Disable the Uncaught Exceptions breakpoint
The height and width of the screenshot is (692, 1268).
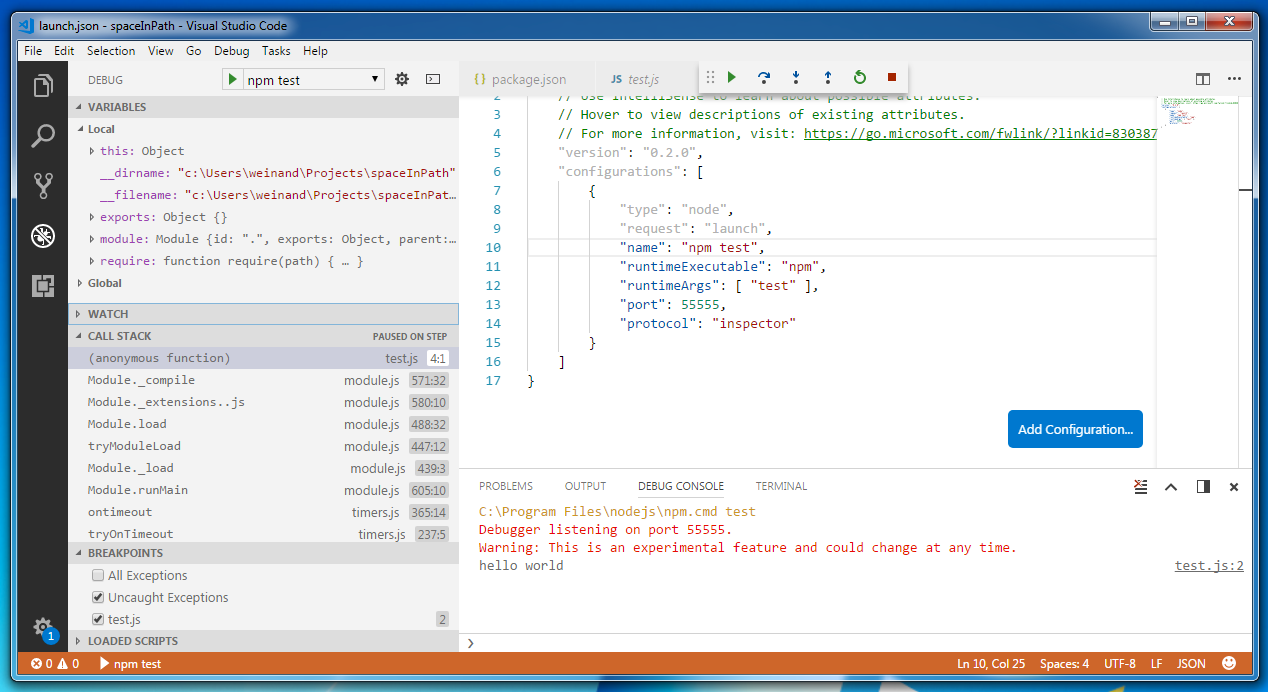coord(96,597)
